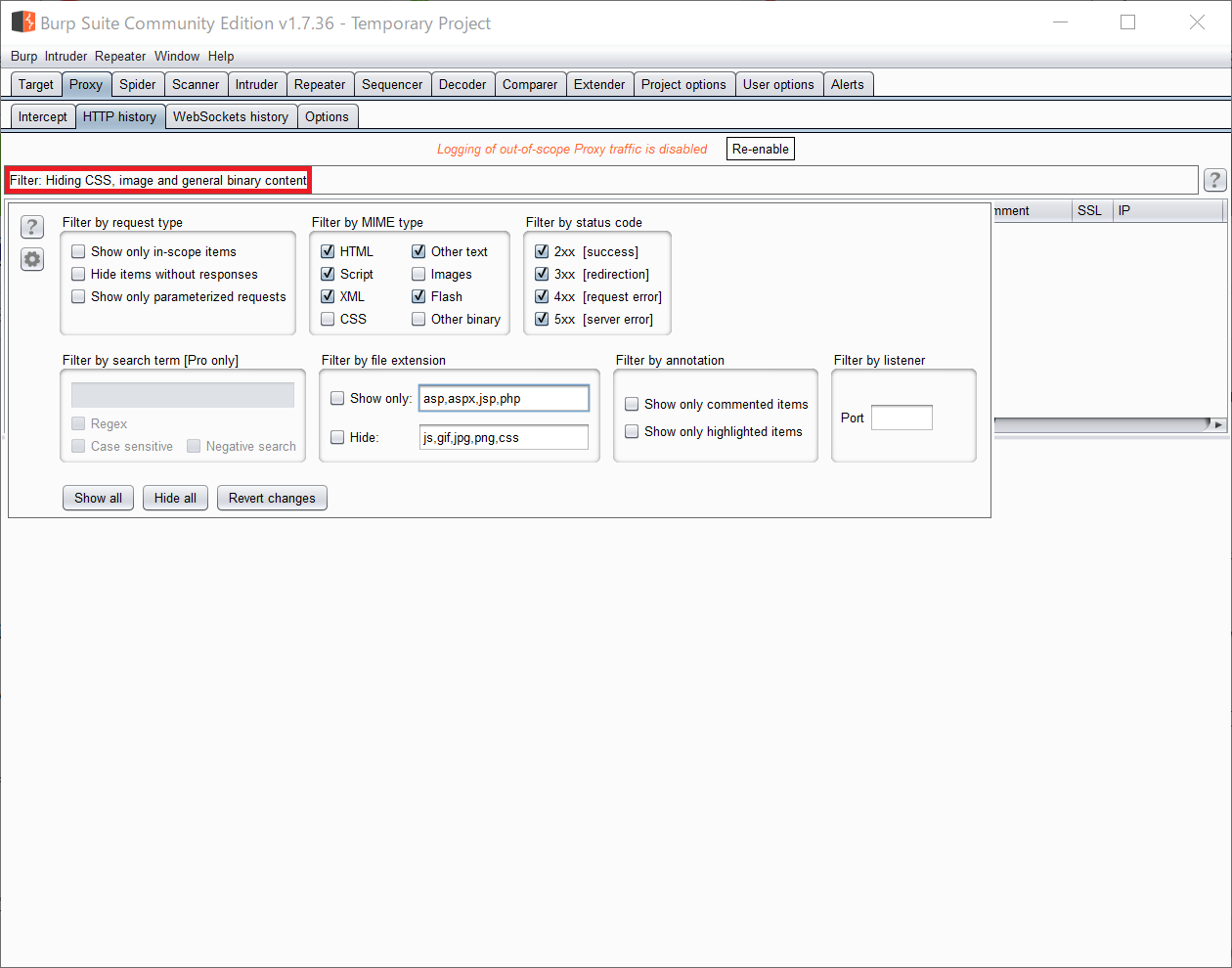This screenshot has height=968, width=1232.
Task: Switch to the Extender tab
Action: click(599, 84)
